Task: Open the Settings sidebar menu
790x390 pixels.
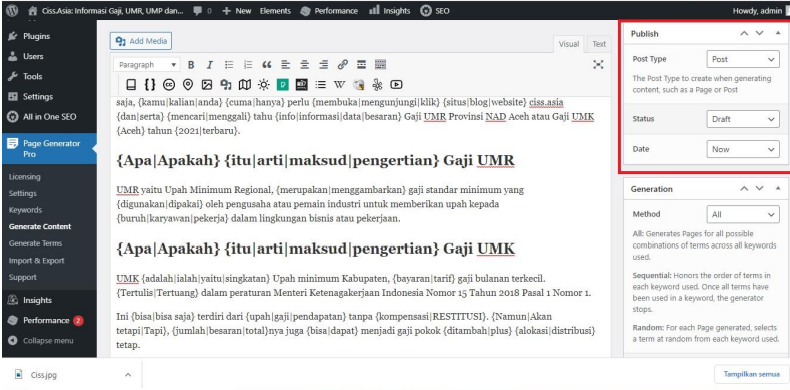Action: pos(49,97)
